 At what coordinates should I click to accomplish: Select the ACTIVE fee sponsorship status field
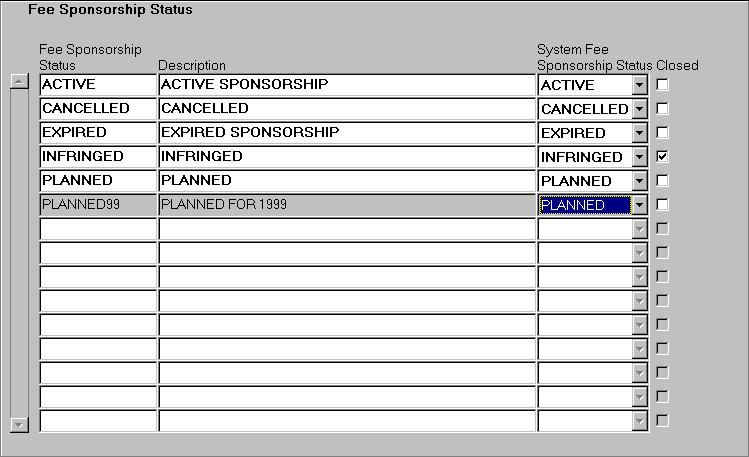coord(98,85)
